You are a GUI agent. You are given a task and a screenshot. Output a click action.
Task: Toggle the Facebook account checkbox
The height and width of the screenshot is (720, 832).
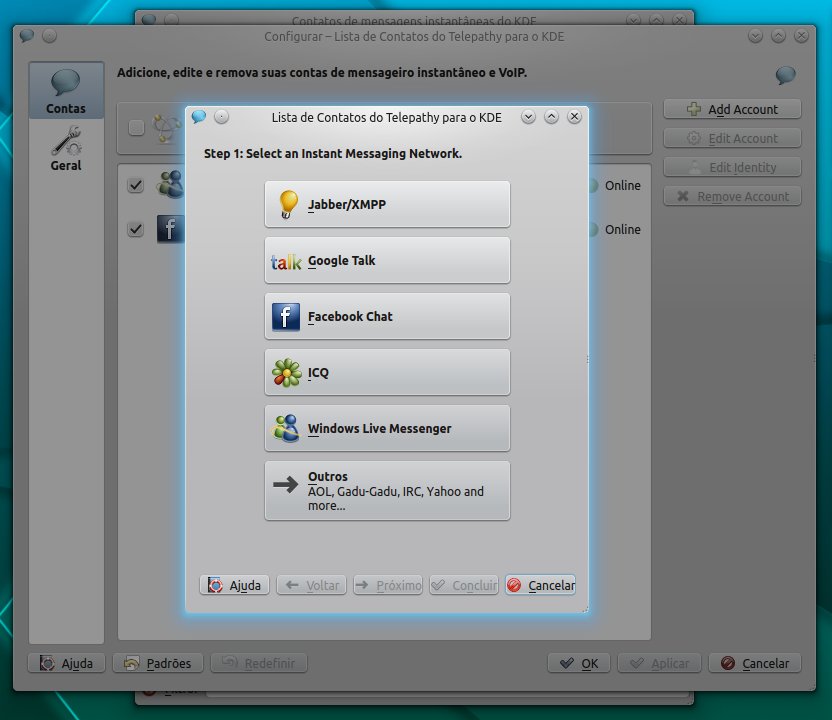point(136,229)
